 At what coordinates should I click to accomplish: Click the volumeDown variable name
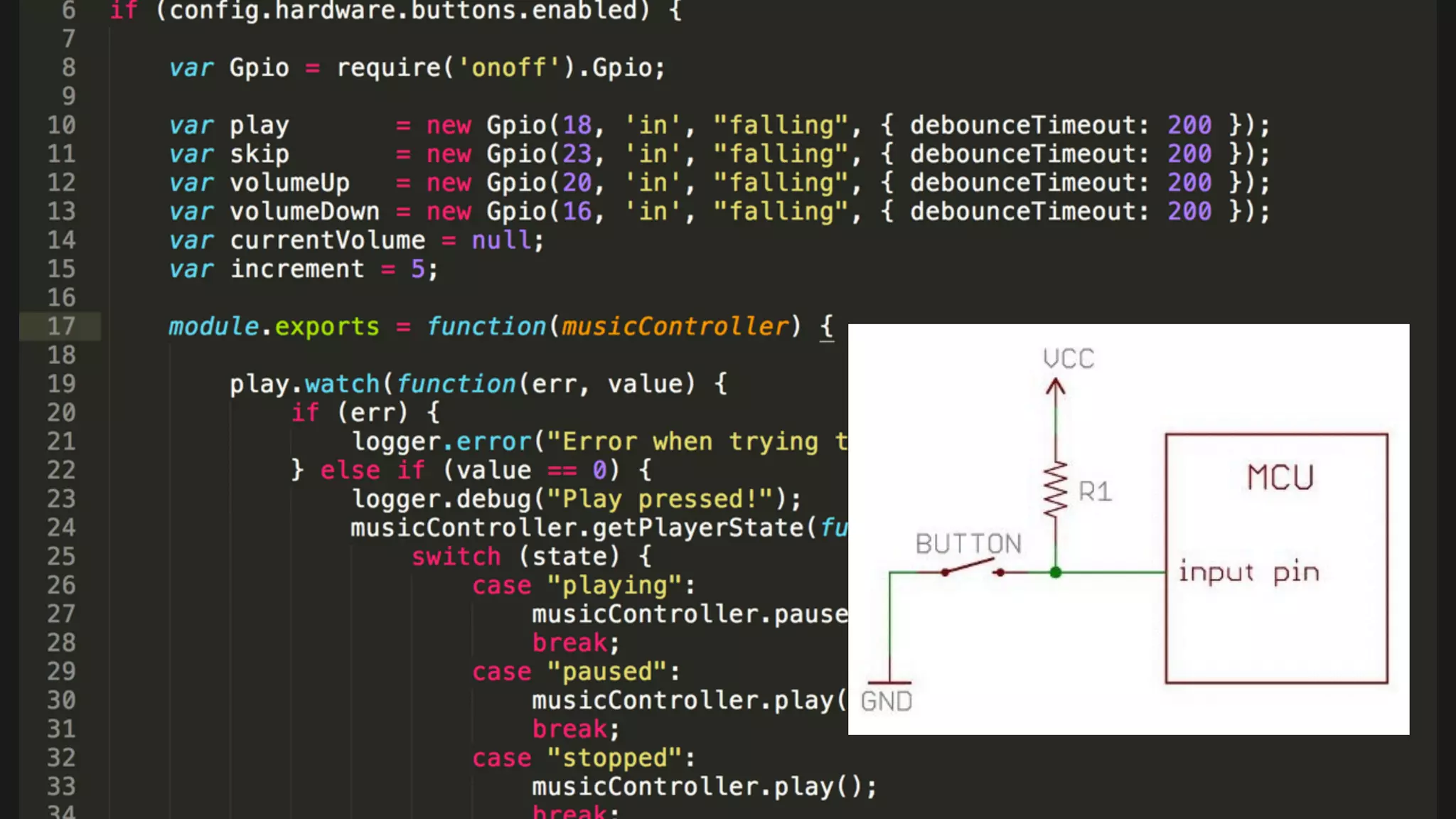304,211
